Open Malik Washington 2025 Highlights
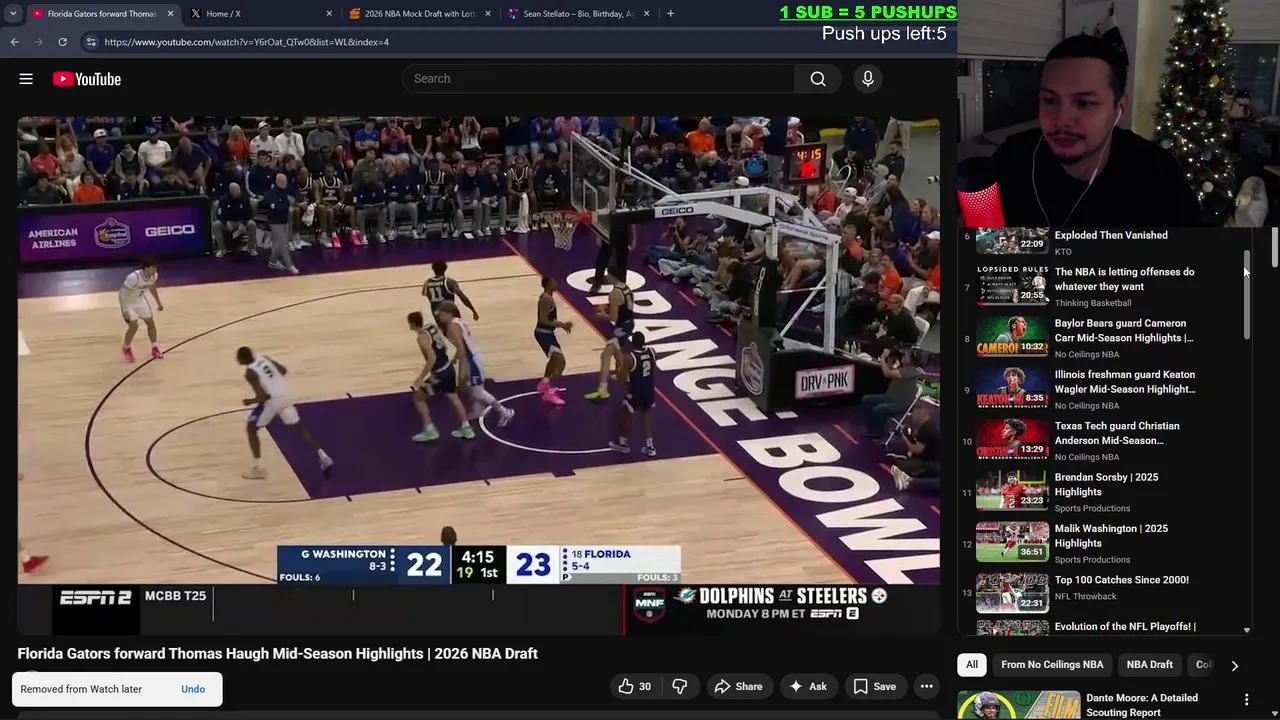Screen dimensions: 1280x720 click(1111, 536)
